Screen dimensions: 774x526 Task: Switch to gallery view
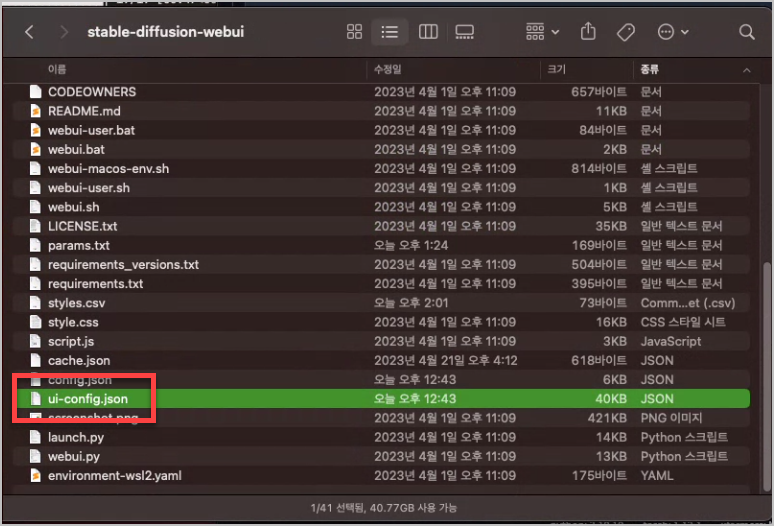tap(464, 32)
